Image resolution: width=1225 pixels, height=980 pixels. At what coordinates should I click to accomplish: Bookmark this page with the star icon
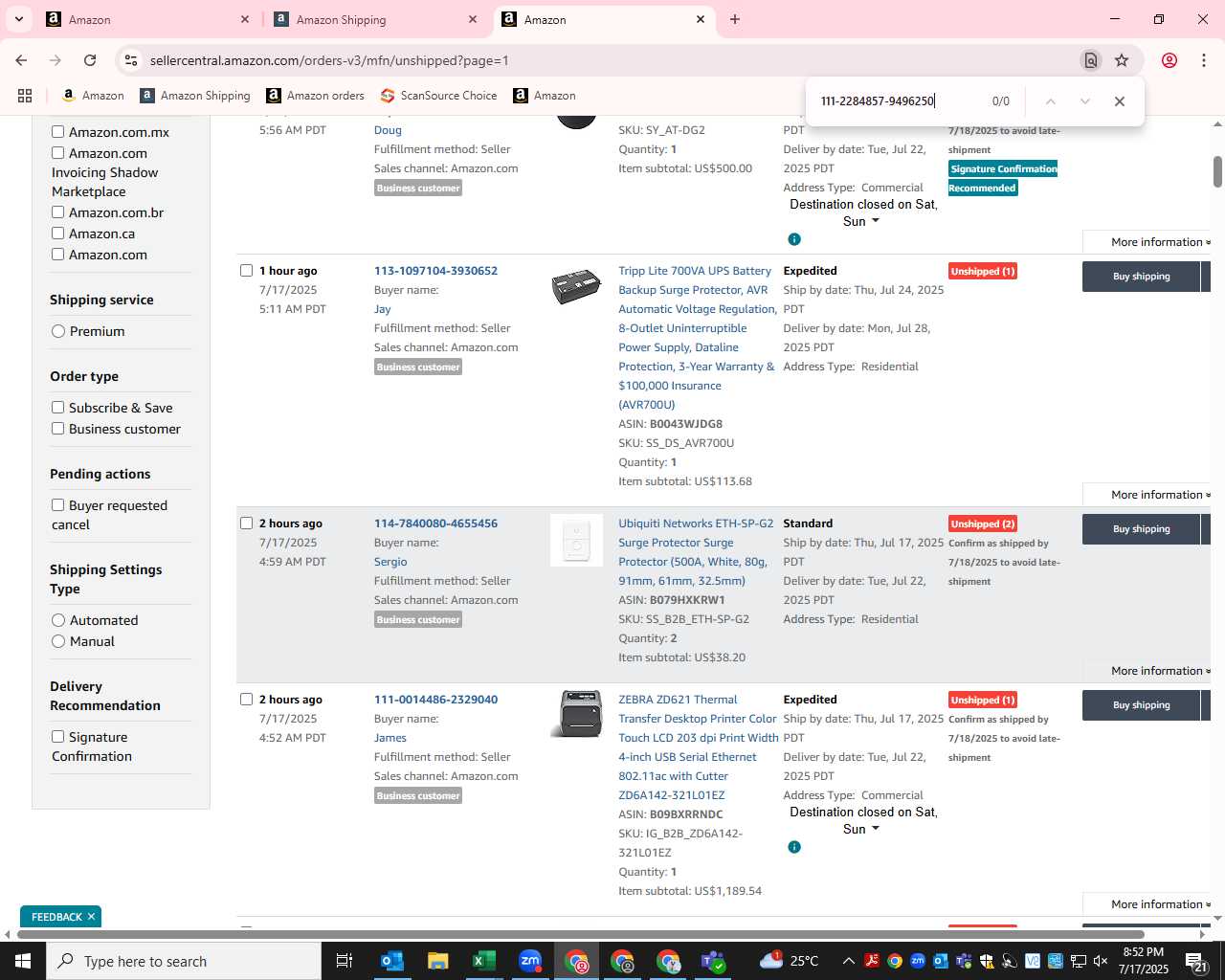(1122, 60)
